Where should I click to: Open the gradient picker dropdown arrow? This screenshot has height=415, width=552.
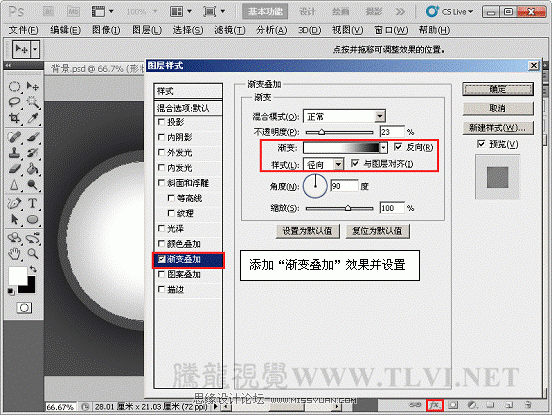(x=383, y=147)
